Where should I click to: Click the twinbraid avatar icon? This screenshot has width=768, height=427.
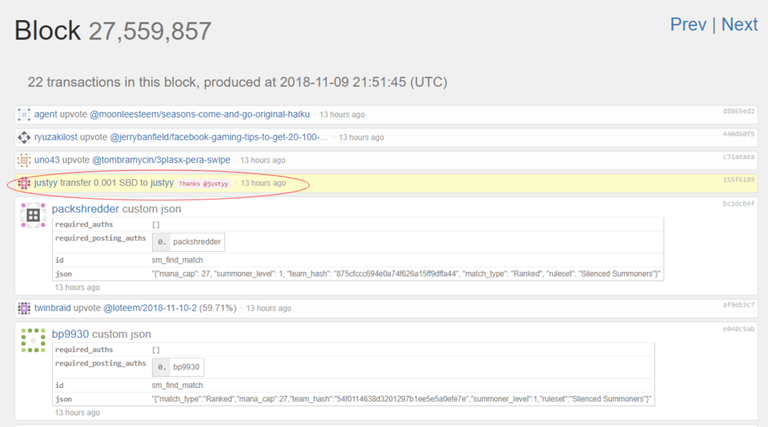tap(25, 309)
